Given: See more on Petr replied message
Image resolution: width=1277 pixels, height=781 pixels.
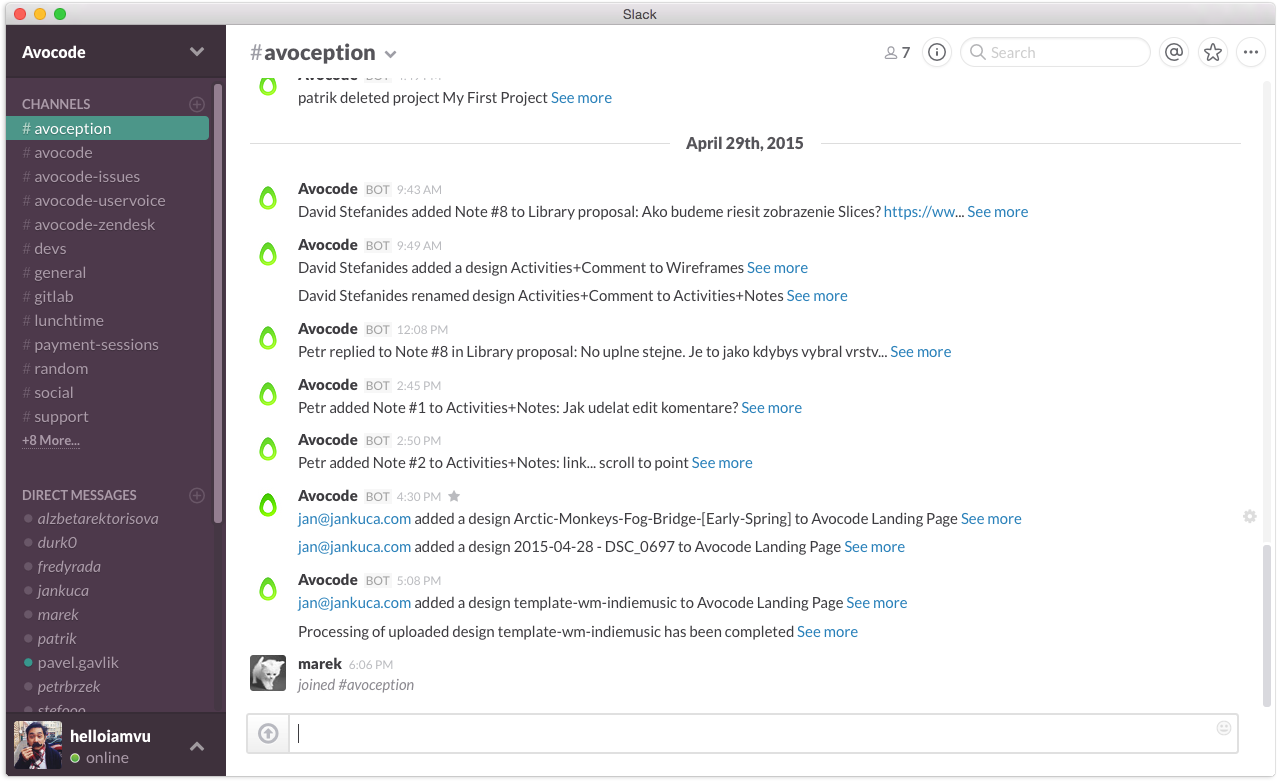Looking at the screenshot, I should click(x=921, y=352).
